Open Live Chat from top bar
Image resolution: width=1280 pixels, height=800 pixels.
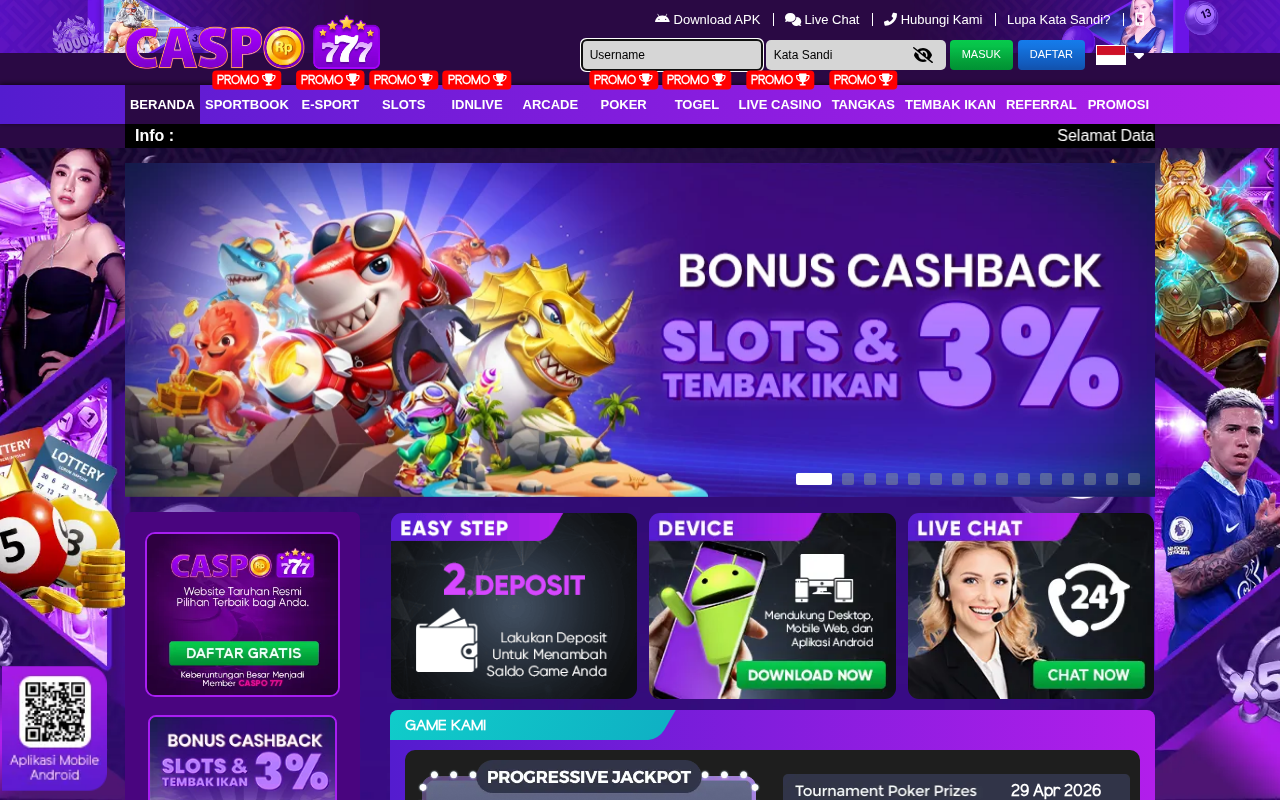pyautogui.click(x=822, y=19)
